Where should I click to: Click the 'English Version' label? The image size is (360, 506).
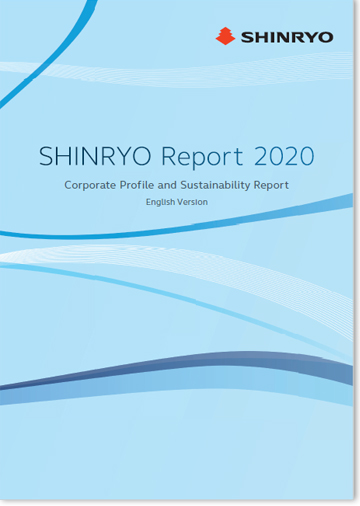(177, 202)
